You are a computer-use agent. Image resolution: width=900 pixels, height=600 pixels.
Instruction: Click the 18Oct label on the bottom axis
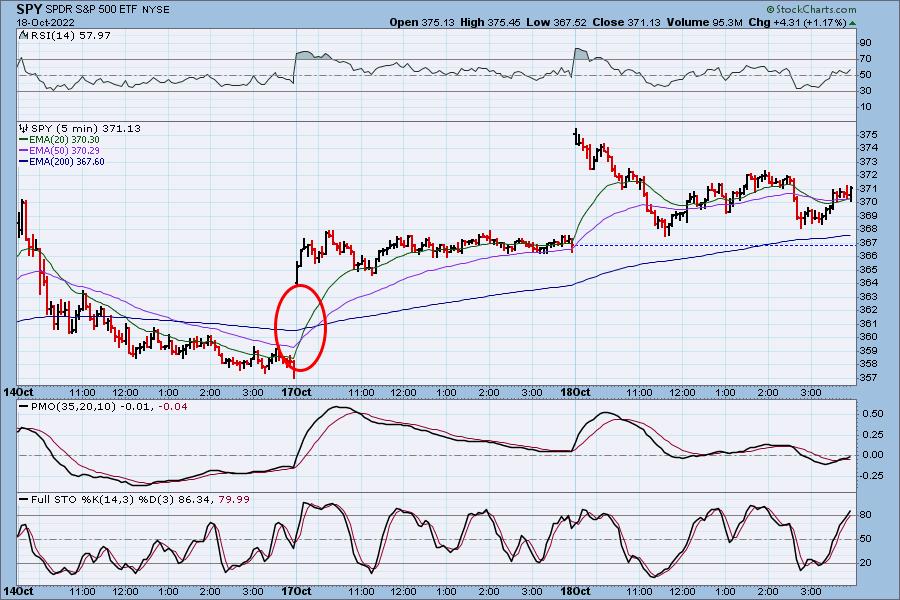coord(576,591)
